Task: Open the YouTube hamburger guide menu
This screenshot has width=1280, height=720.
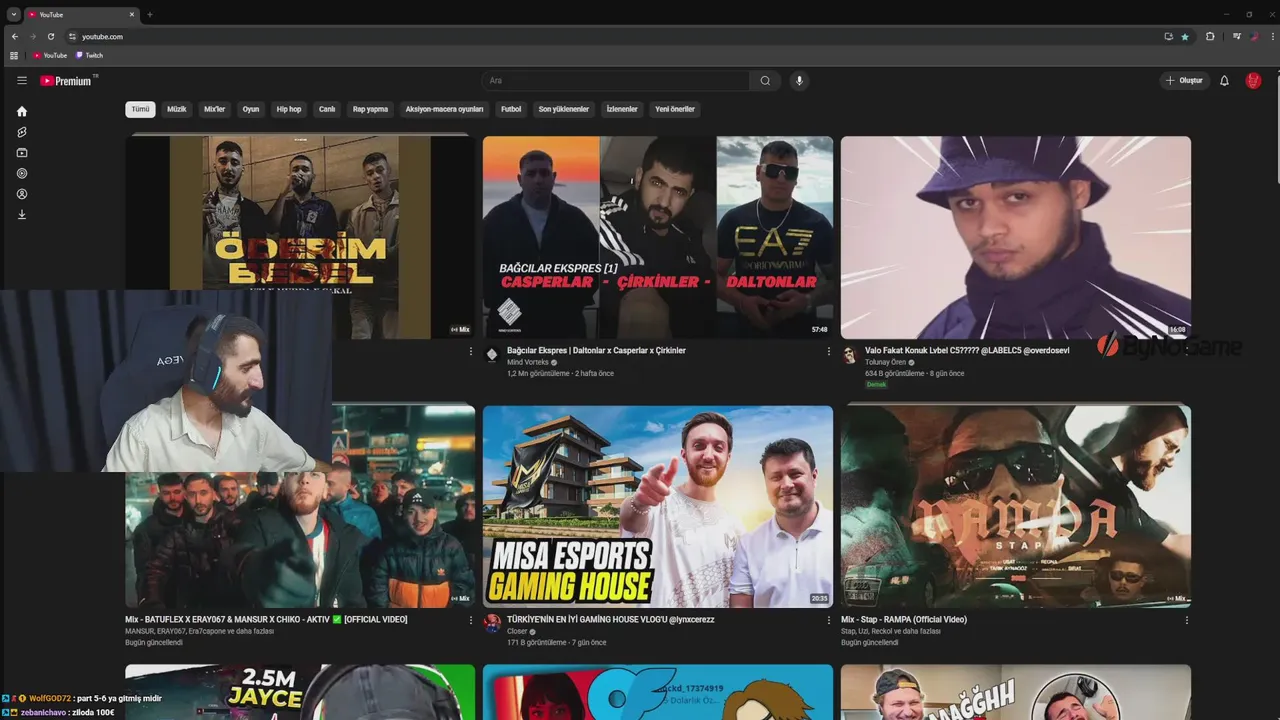Action: click(x=22, y=80)
